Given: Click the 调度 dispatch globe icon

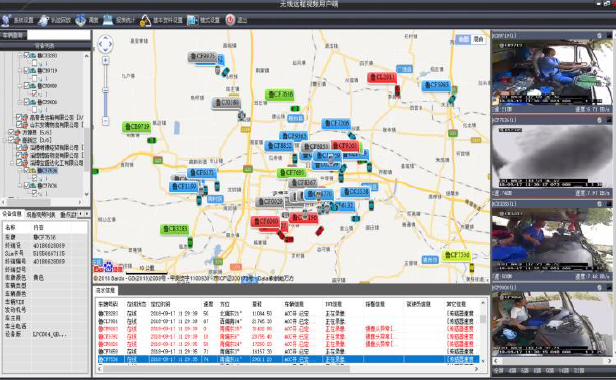Looking at the screenshot, I should (81, 20).
